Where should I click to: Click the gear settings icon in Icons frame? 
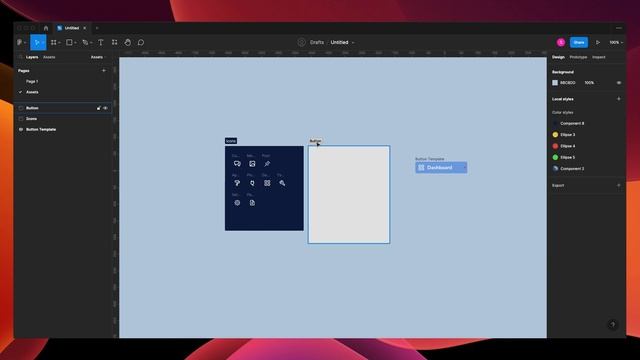click(237, 203)
